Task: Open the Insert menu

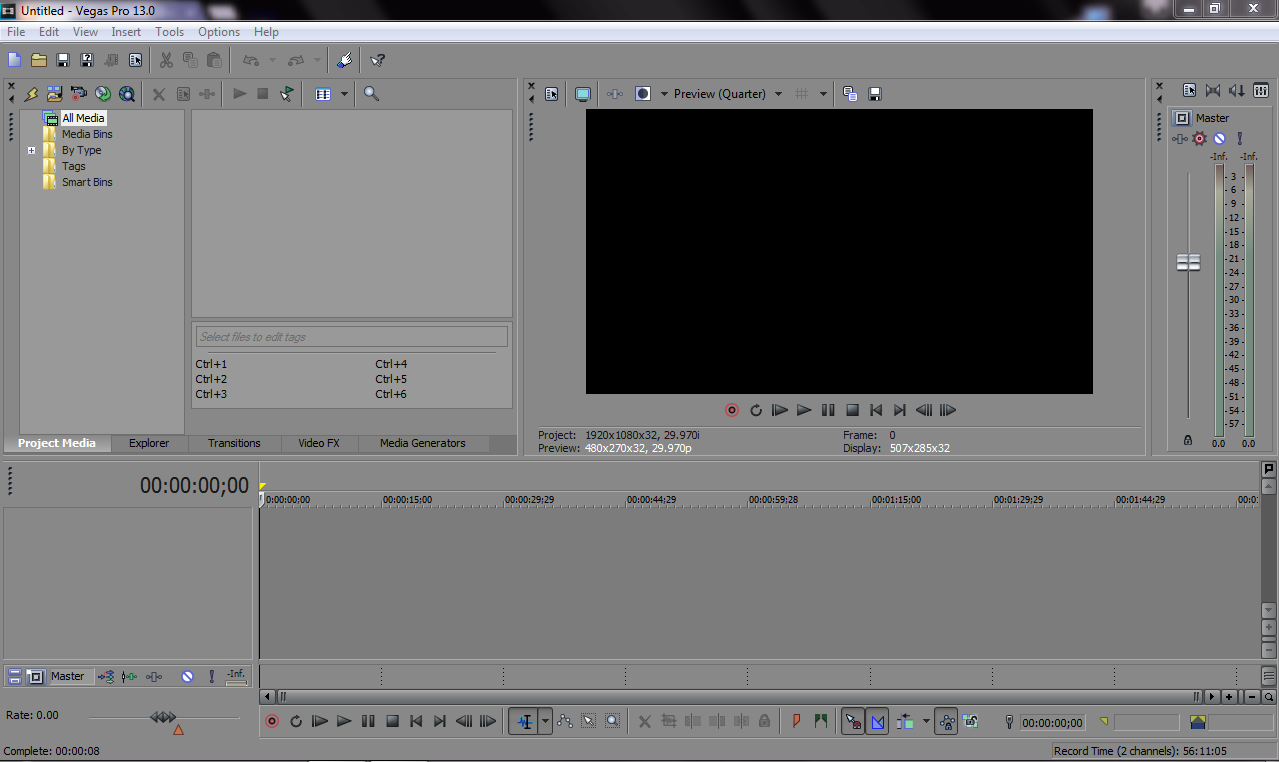Action: tap(126, 32)
